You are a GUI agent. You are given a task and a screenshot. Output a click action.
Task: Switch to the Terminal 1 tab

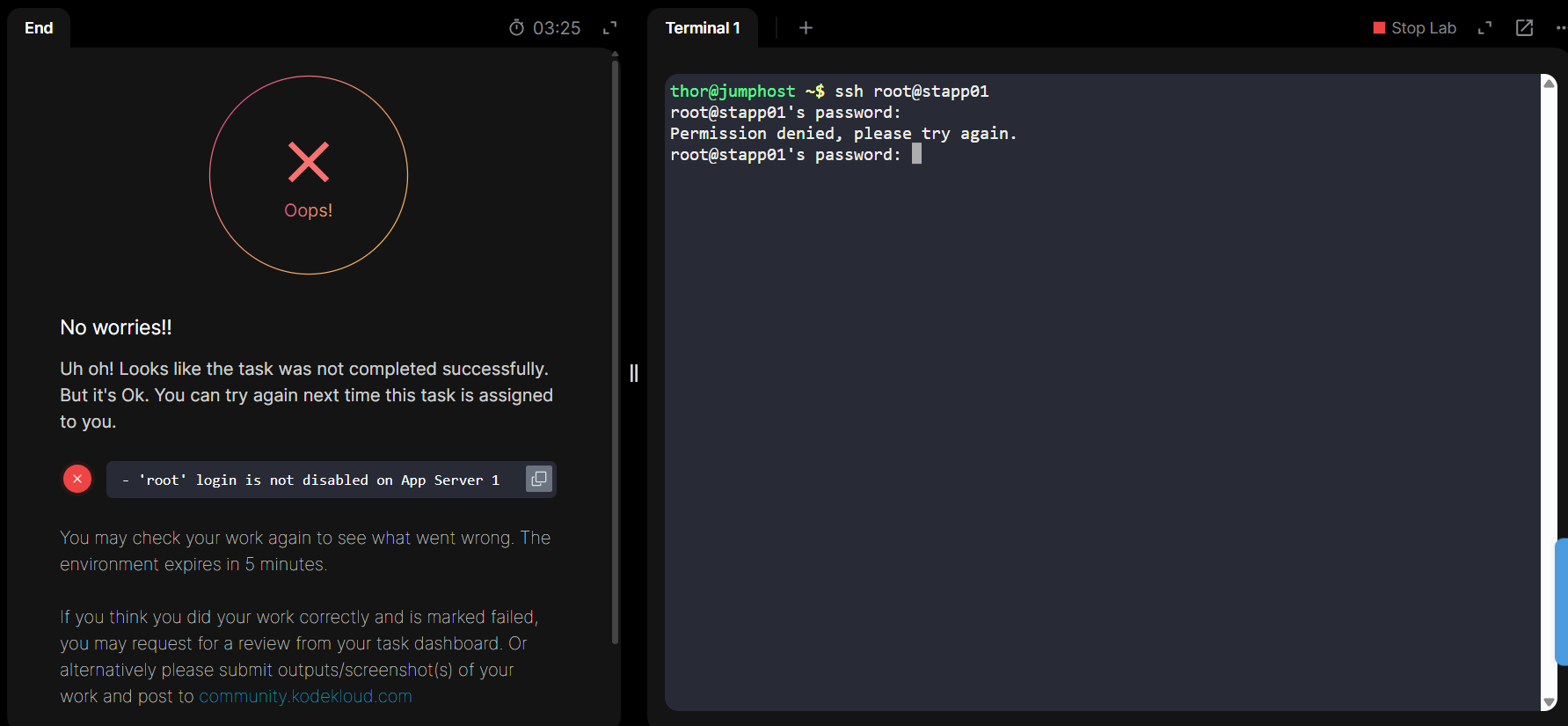(703, 28)
